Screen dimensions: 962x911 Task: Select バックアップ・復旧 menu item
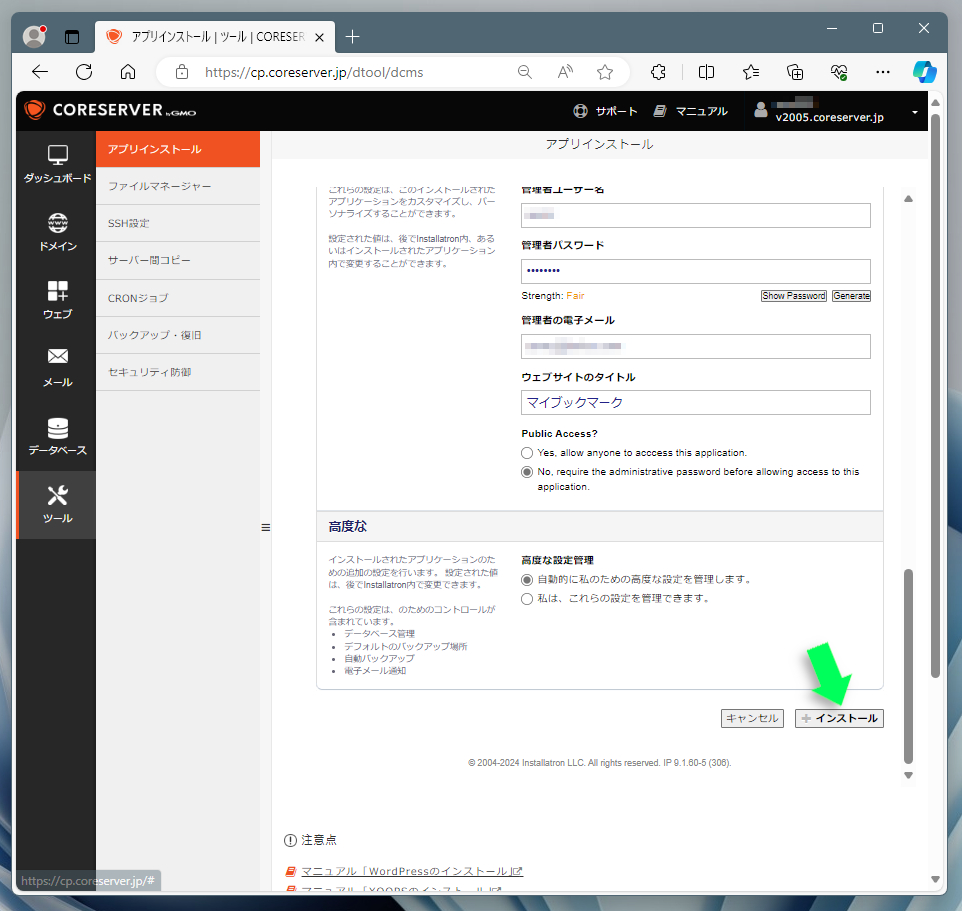(x=178, y=335)
